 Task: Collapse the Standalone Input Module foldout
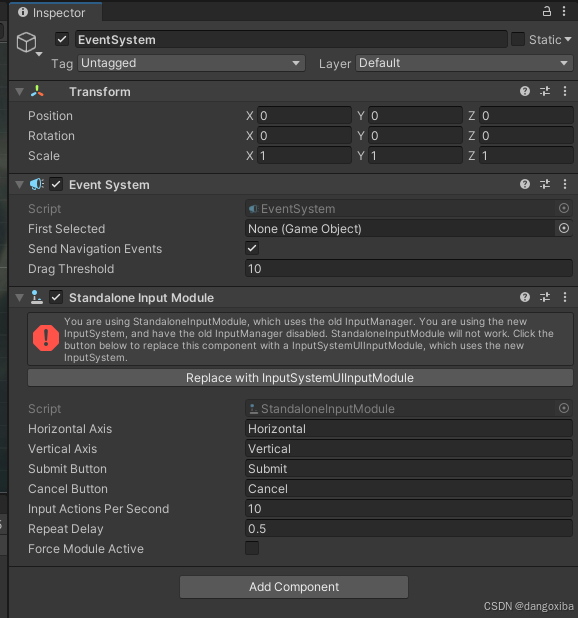[19, 297]
